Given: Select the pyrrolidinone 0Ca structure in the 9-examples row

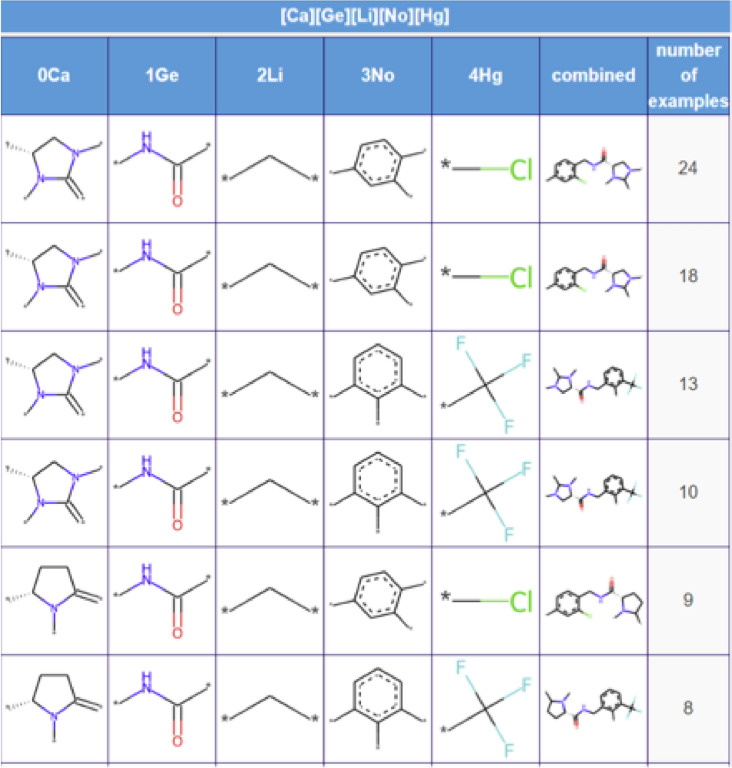Looking at the screenshot, I should point(54,600).
